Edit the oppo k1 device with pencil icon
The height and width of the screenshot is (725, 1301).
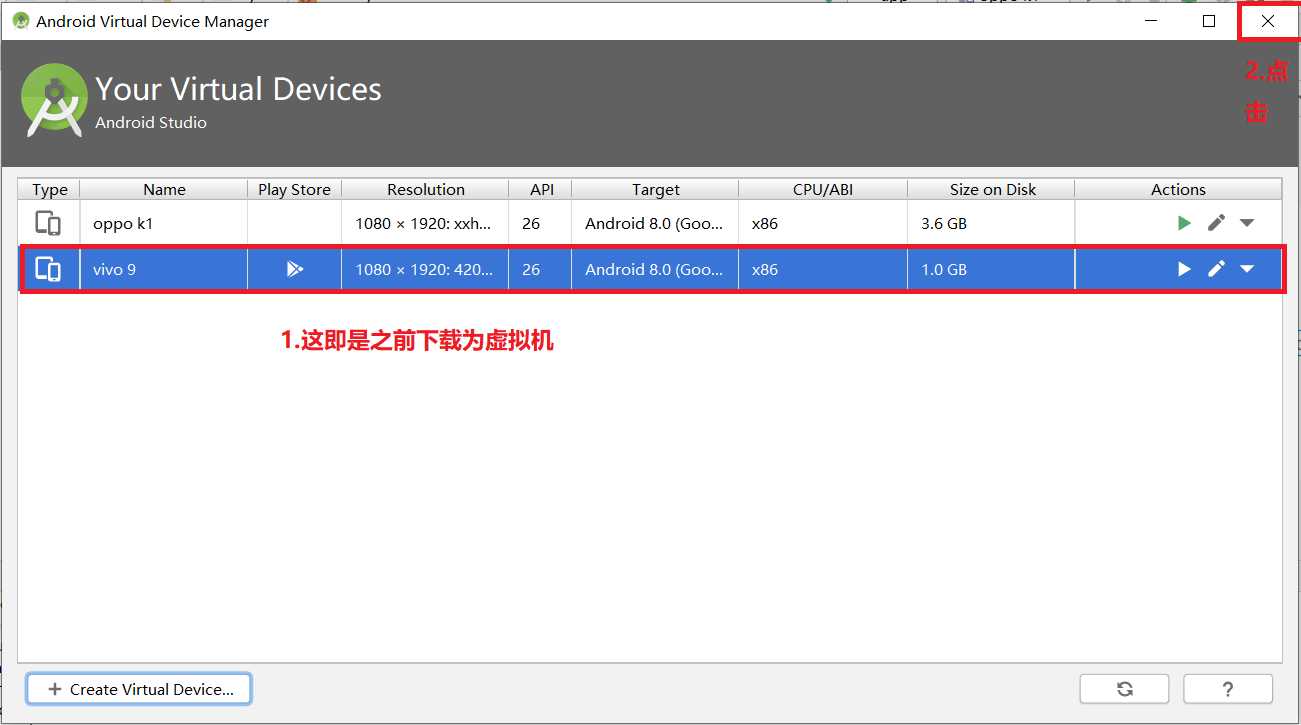coord(1216,223)
